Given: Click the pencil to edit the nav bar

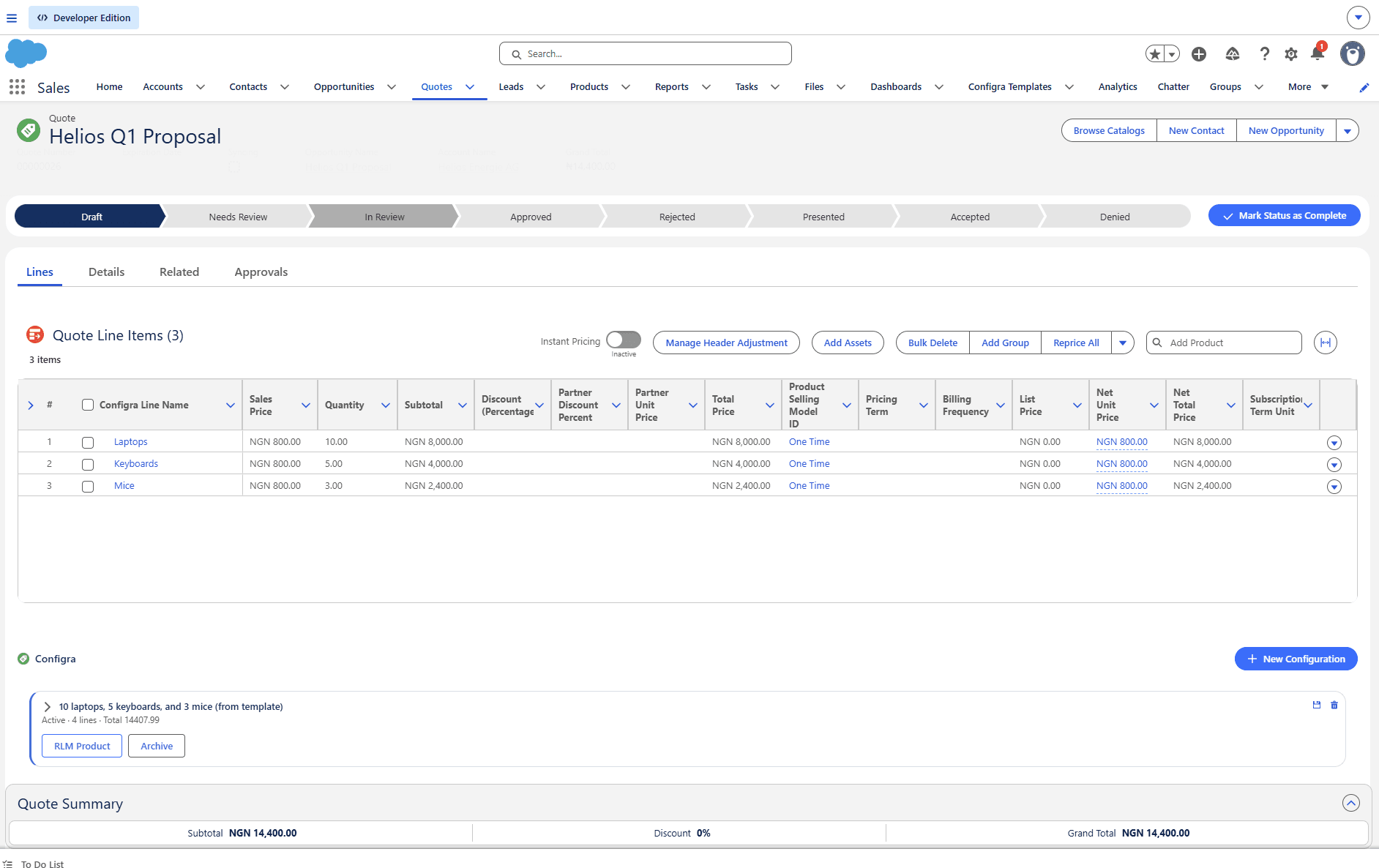Looking at the screenshot, I should point(1364,88).
